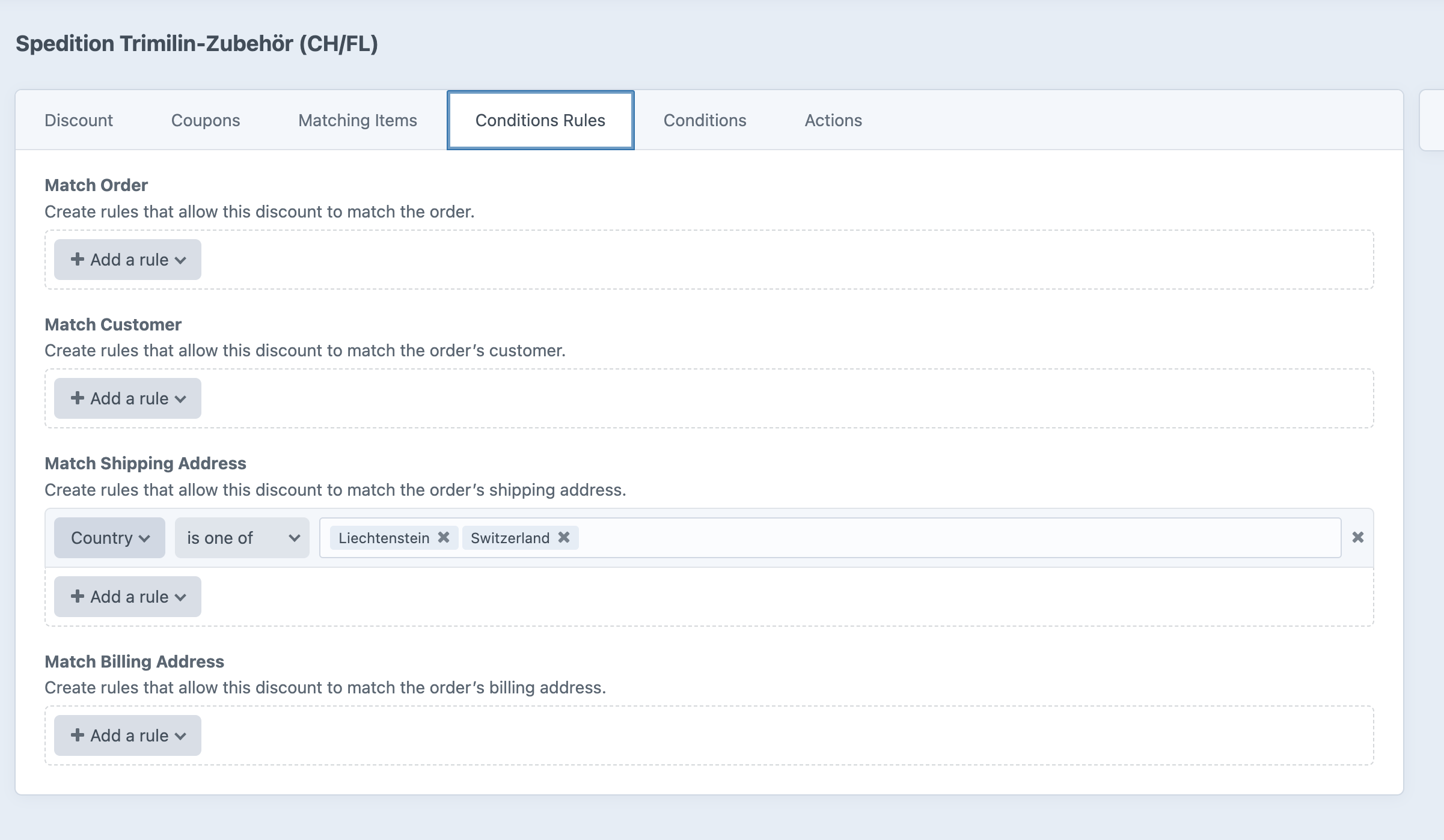Add a rule under Match Shipping Address
The height and width of the screenshot is (840, 1444).
[126, 596]
